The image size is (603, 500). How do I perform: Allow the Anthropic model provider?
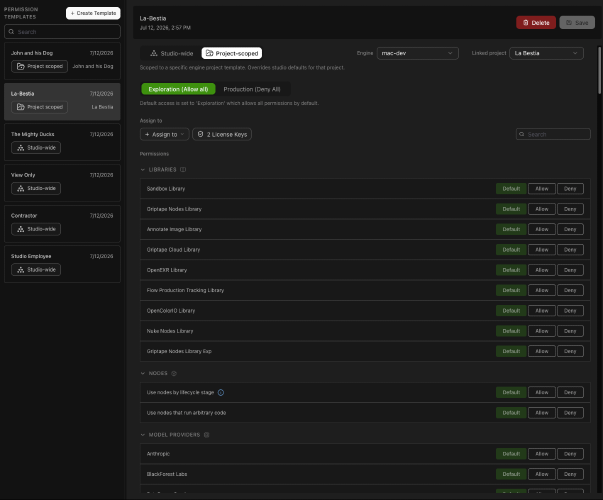(x=541, y=454)
